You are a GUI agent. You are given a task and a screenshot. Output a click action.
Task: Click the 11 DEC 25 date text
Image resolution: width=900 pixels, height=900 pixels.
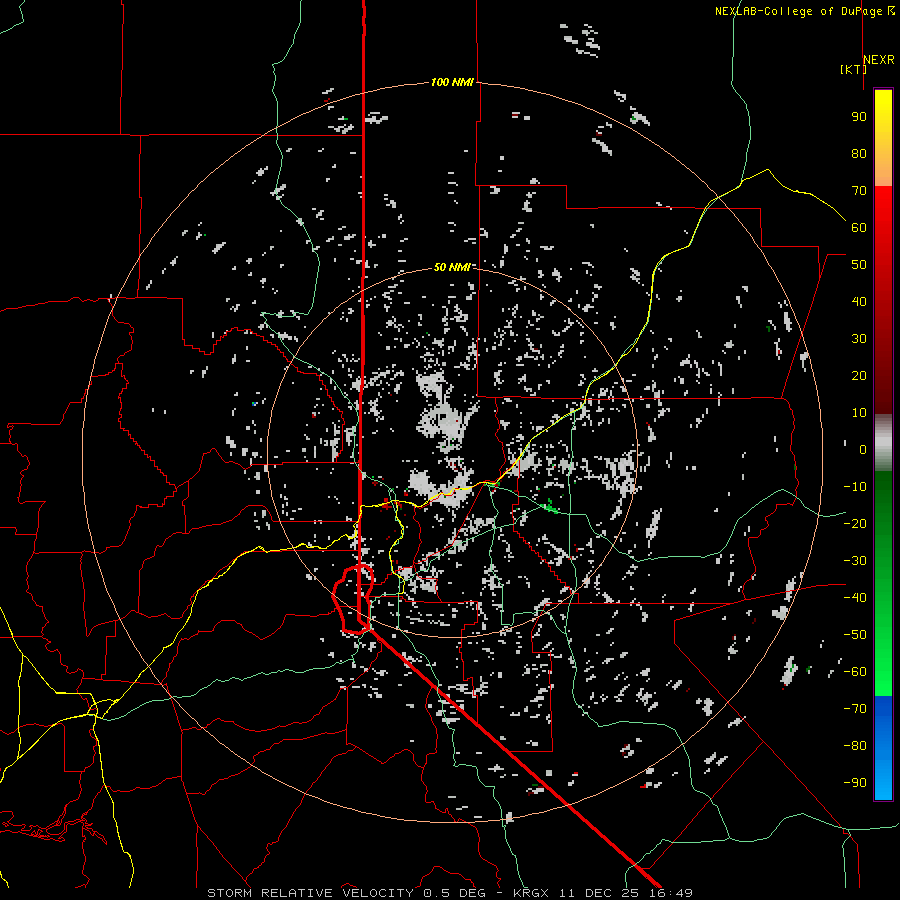click(599, 893)
